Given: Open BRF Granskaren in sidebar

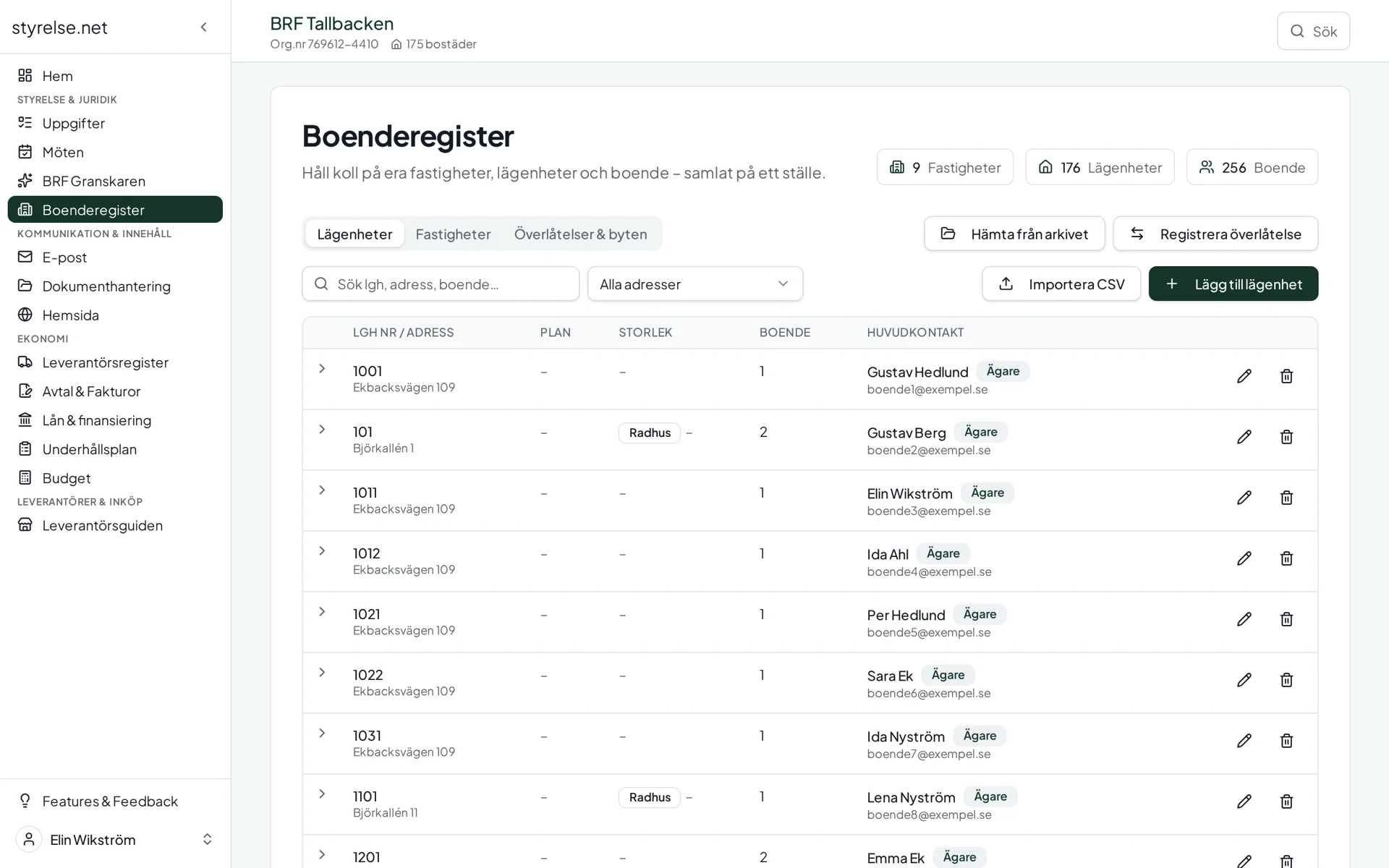Looking at the screenshot, I should point(115,181).
